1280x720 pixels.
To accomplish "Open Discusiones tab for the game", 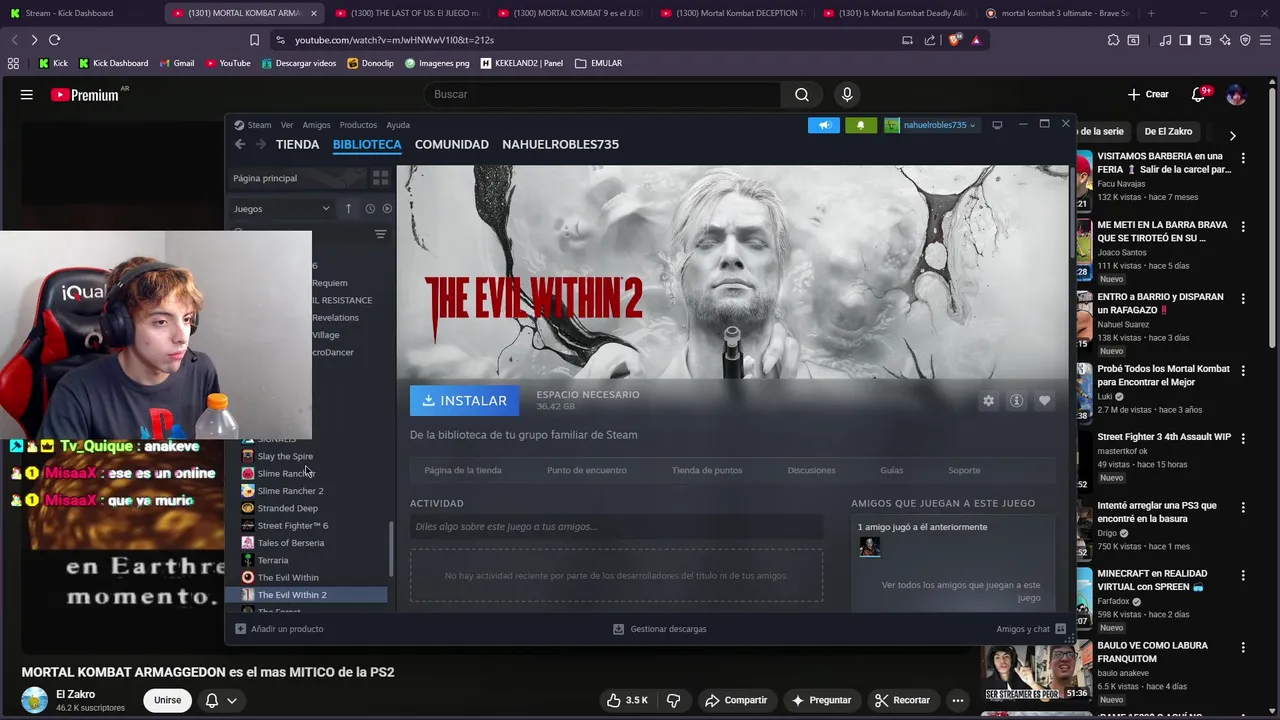I will 811,470.
